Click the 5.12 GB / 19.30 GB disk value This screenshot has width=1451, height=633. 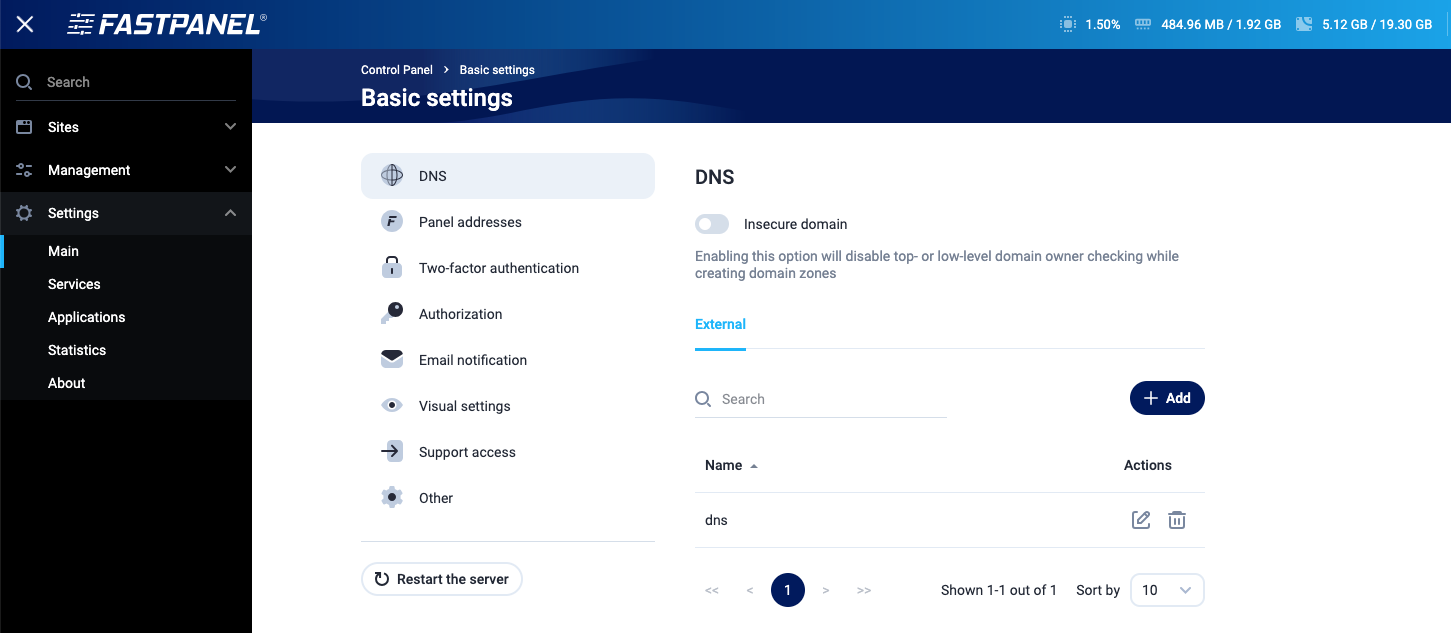tap(1377, 24)
